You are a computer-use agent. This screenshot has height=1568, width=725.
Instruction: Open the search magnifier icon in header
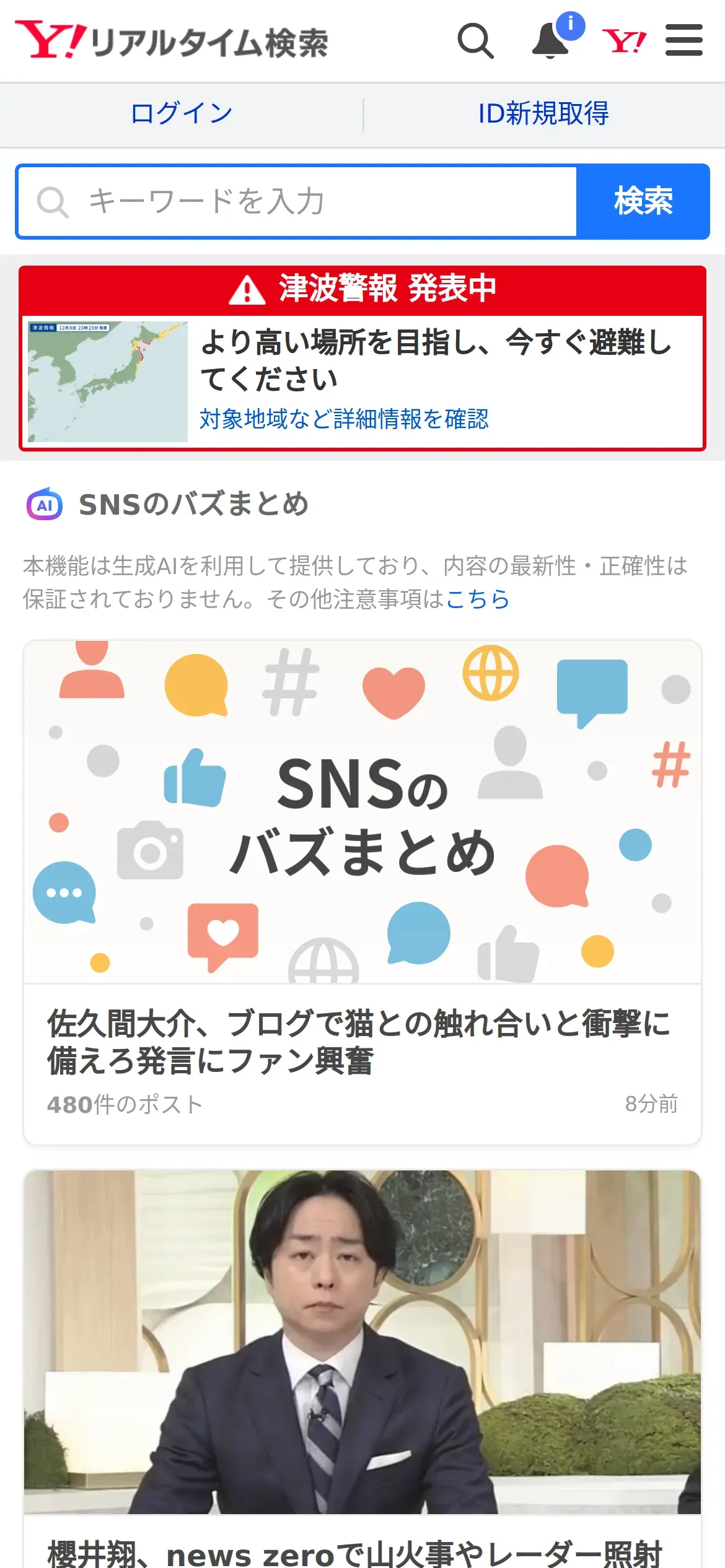click(475, 41)
